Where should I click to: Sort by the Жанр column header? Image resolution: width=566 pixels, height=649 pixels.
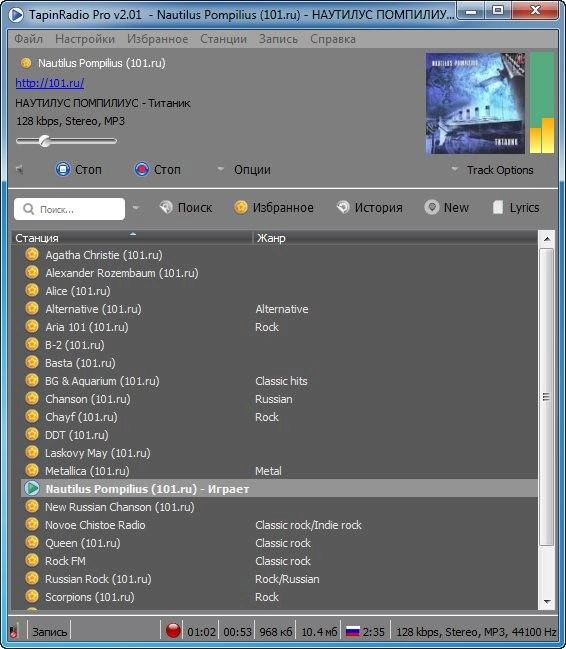tap(395, 238)
